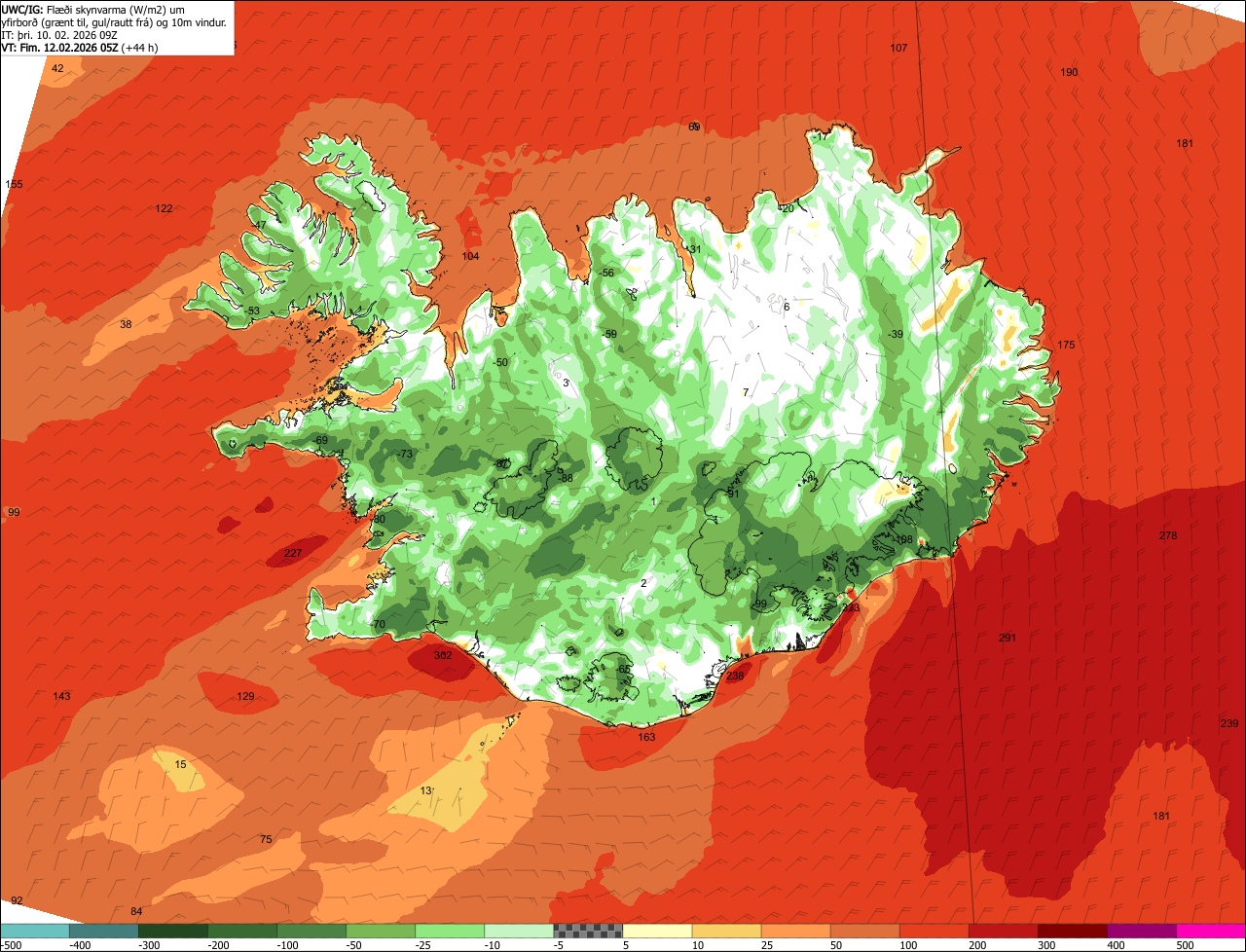1246x952 pixels.
Task: Click the checkered legend swatch between -5 and 5
Action: coord(587,931)
